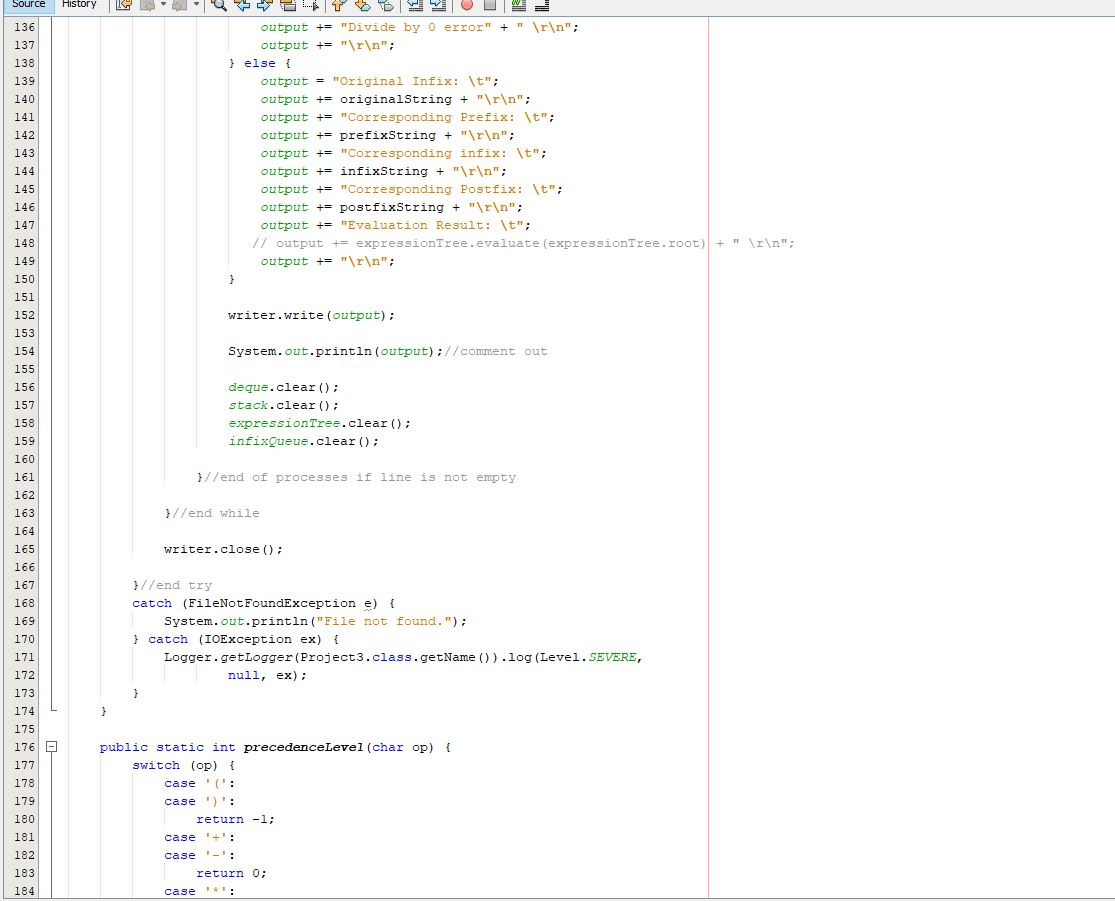Start macro recording with the red circle
1115x901 pixels.
467,5
